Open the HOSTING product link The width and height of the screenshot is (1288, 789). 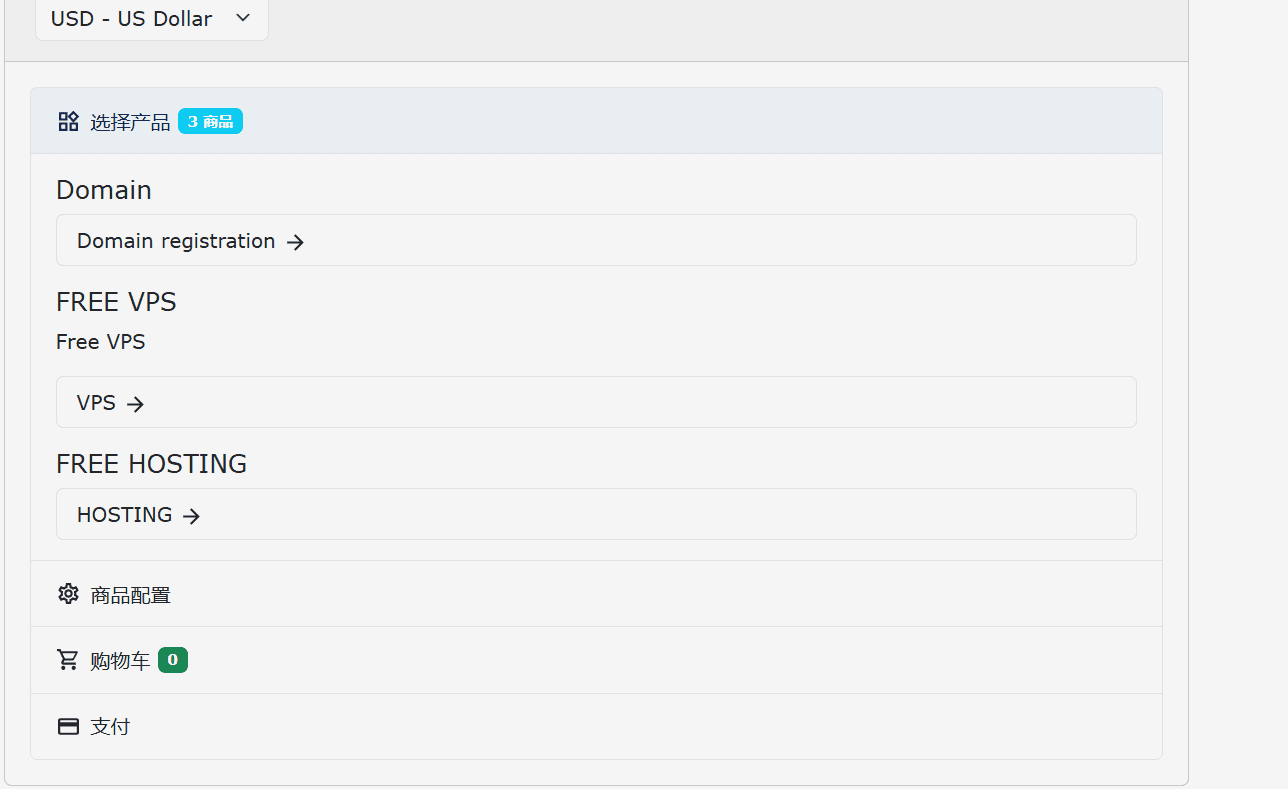(x=125, y=515)
